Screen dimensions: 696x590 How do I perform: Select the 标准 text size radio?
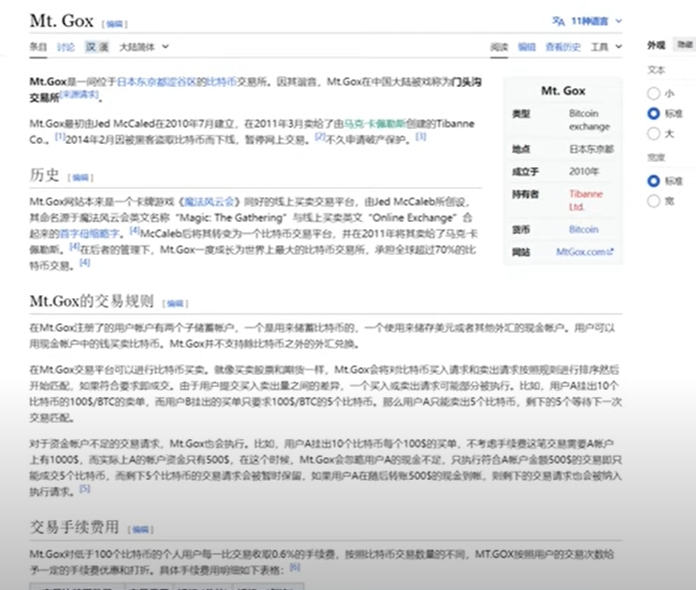coord(653,114)
